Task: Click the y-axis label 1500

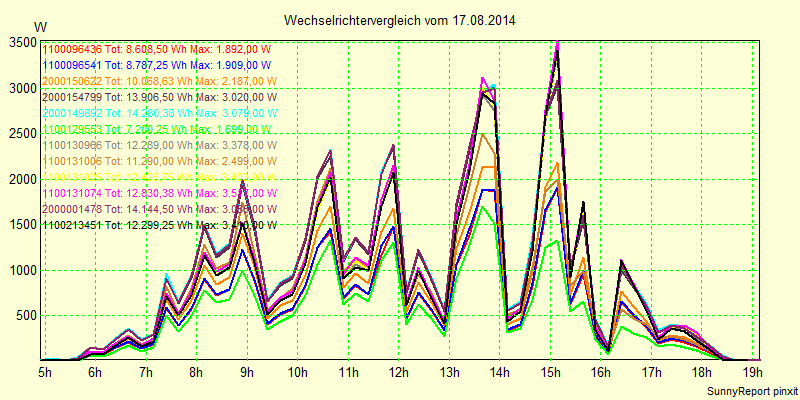Action: (x=23, y=225)
